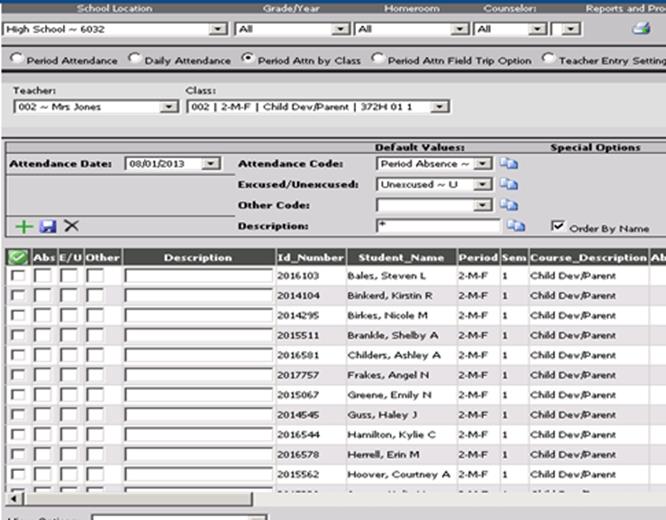The width and height of the screenshot is (666, 520).
Task: Select Teacher Entry Setting radio button
Action: [548, 58]
